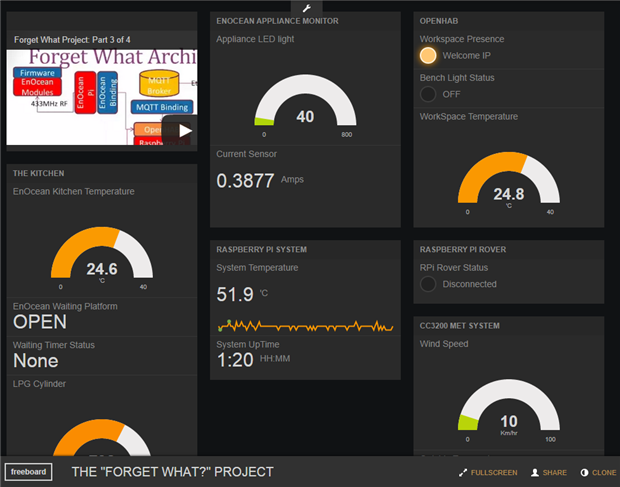620x487 pixels.
Task: Click the 'System UpTime' label
Action: tap(248, 344)
